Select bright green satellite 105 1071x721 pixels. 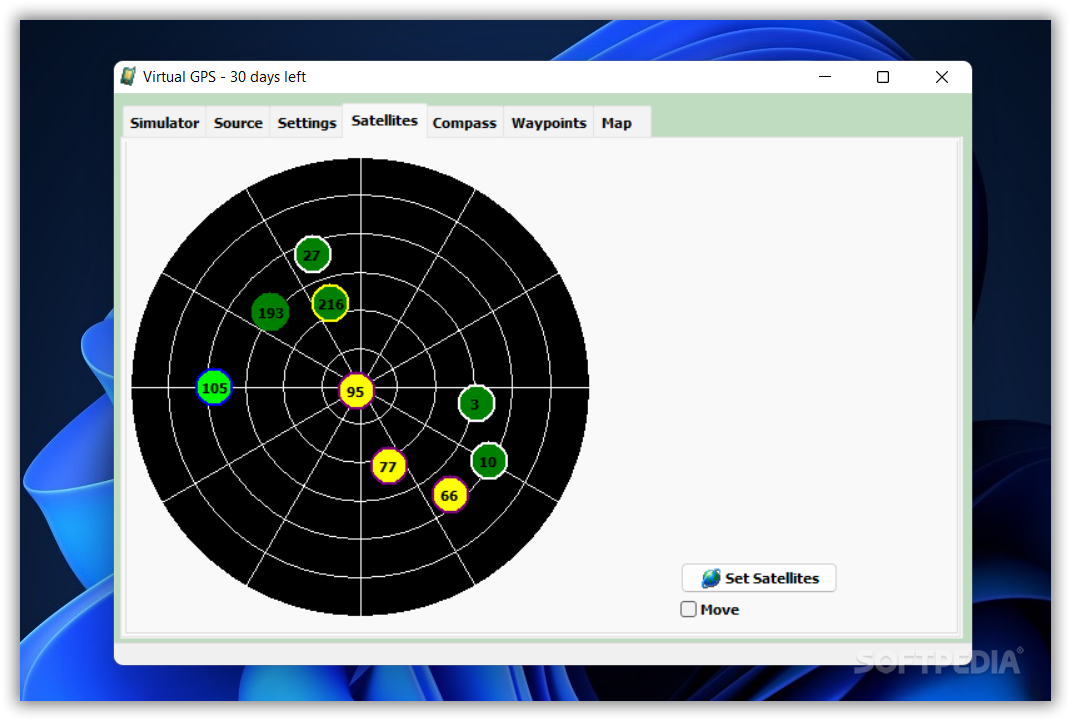(214, 388)
